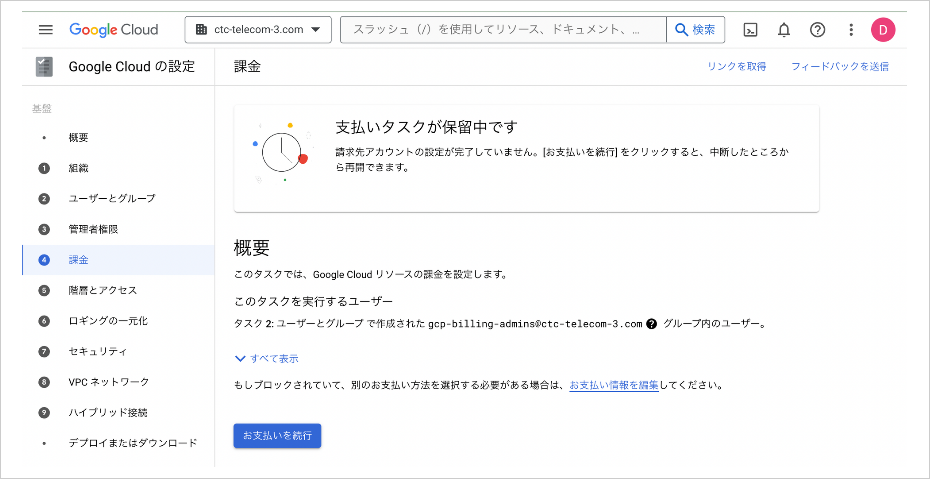Select step 1 組織 in sidebar
Viewport: 930px width, 479px height.
(x=119, y=168)
